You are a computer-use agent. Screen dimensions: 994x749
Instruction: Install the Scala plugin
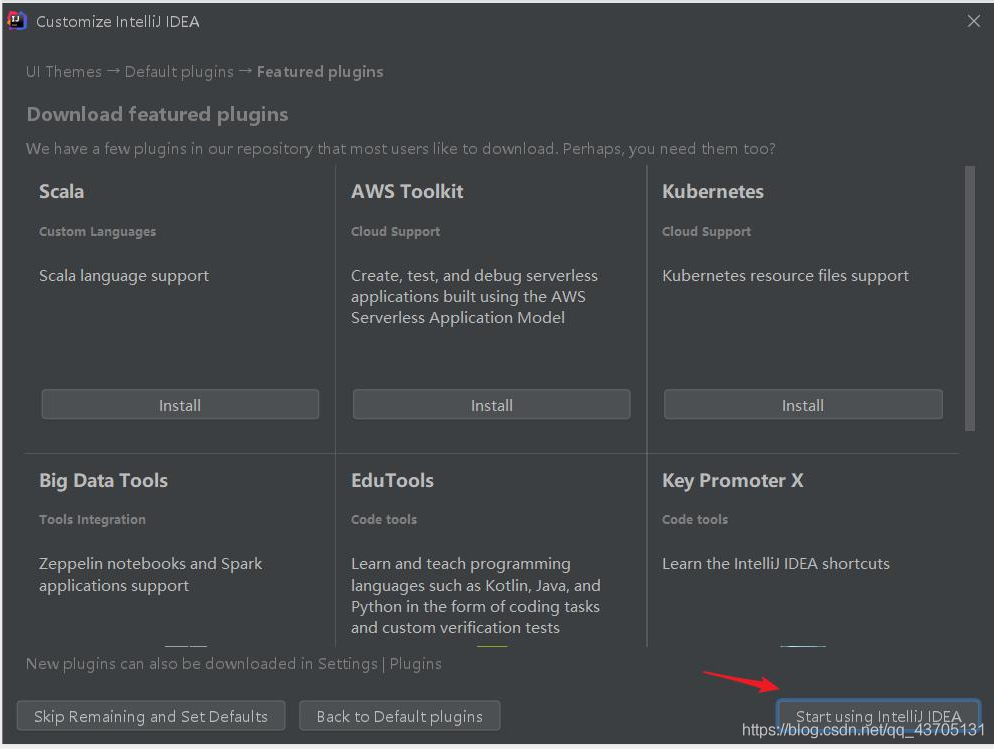tap(180, 405)
